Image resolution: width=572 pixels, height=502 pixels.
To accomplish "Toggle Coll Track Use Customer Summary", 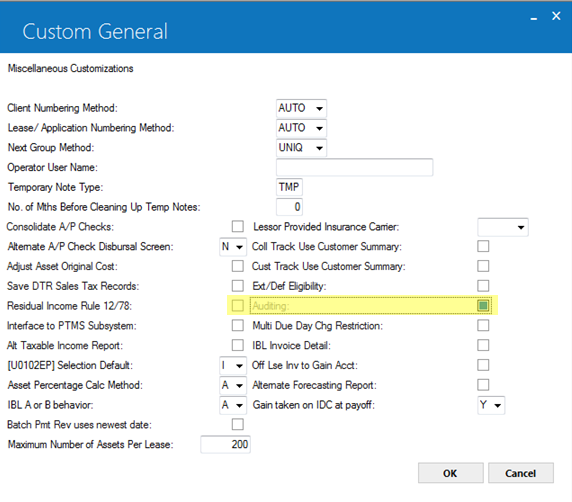I will [x=483, y=246].
